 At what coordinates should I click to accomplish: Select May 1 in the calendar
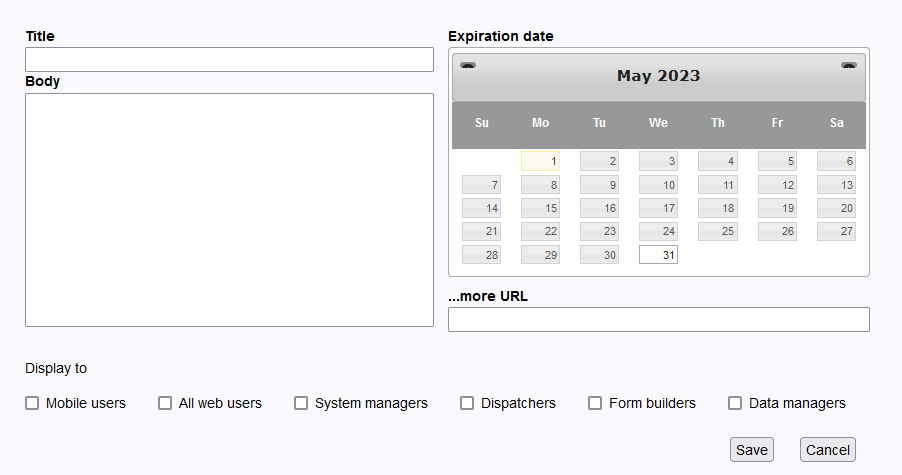pos(540,161)
